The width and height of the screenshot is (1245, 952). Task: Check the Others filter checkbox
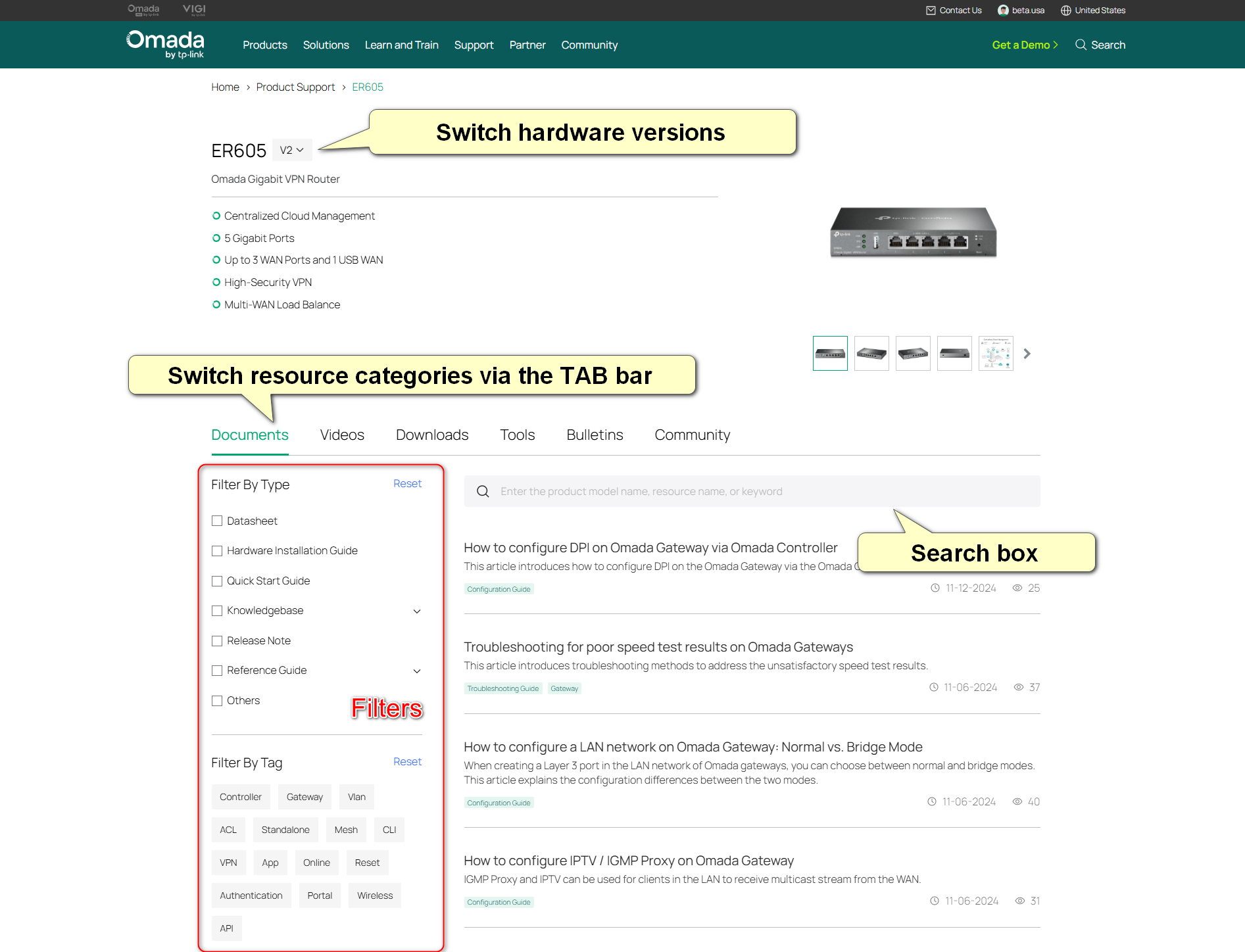click(x=217, y=701)
